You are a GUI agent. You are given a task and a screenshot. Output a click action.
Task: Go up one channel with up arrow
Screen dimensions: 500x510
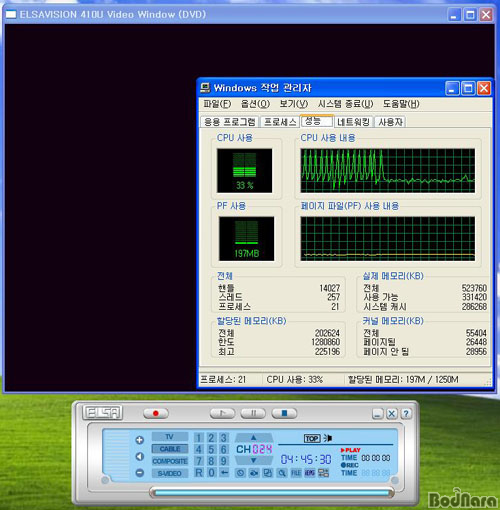(254, 438)
